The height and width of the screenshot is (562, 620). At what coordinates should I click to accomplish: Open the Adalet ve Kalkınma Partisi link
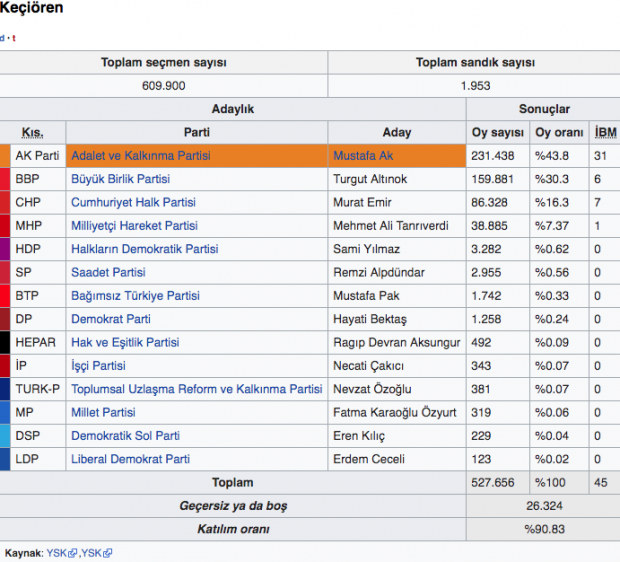(140, 156)
